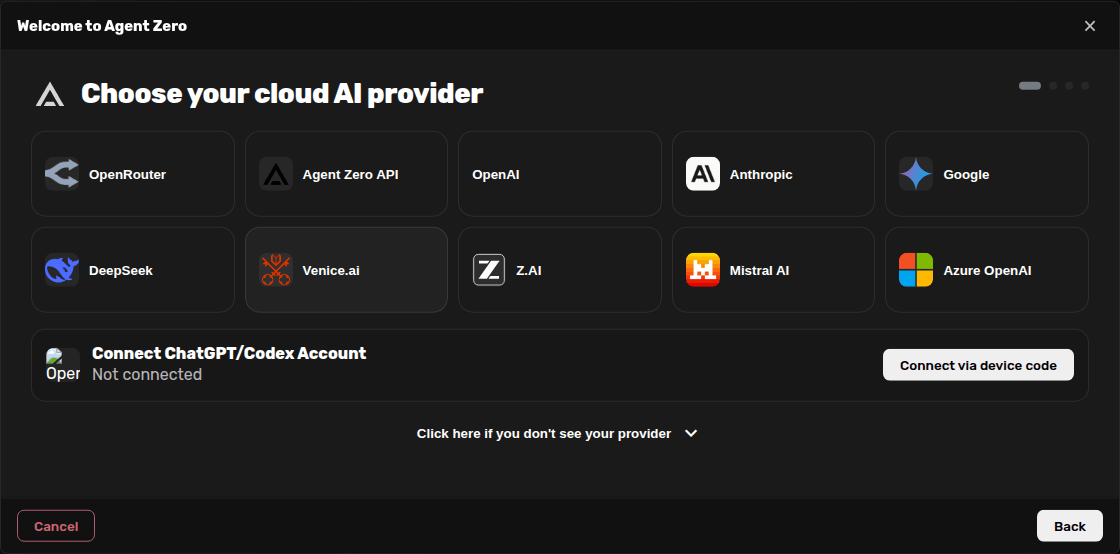Image resolution: width=1120 pixels, height=554 pixels.
Task: Select the Google label
Action: [x=966, y=174]
